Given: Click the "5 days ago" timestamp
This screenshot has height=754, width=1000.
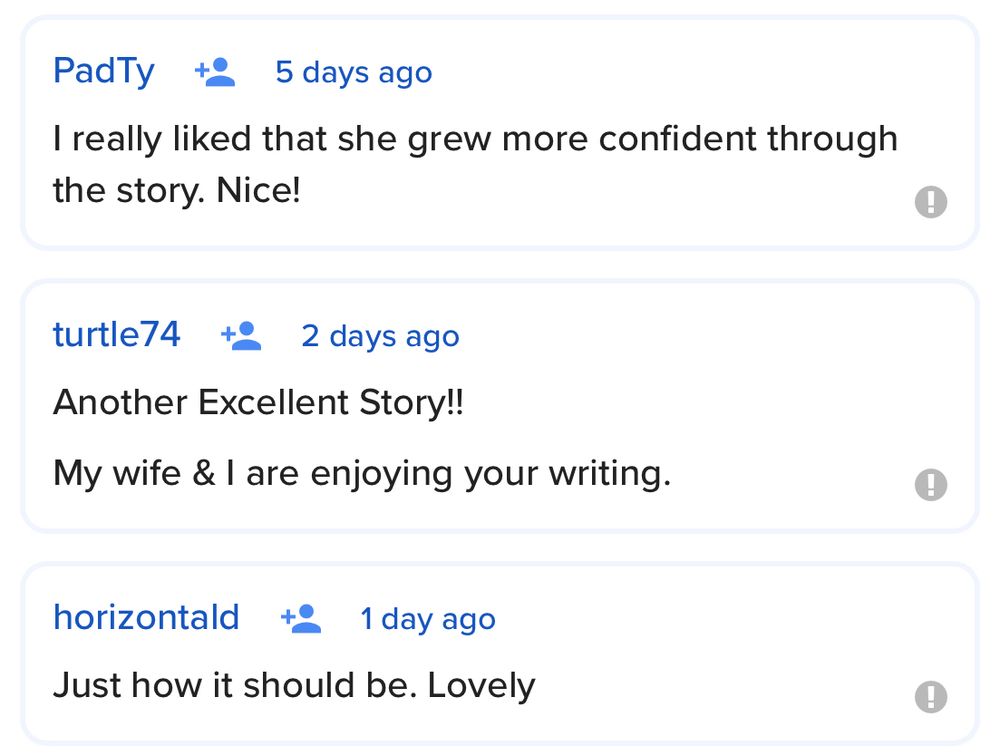Looking at the screenshot, I should [354, 73].
